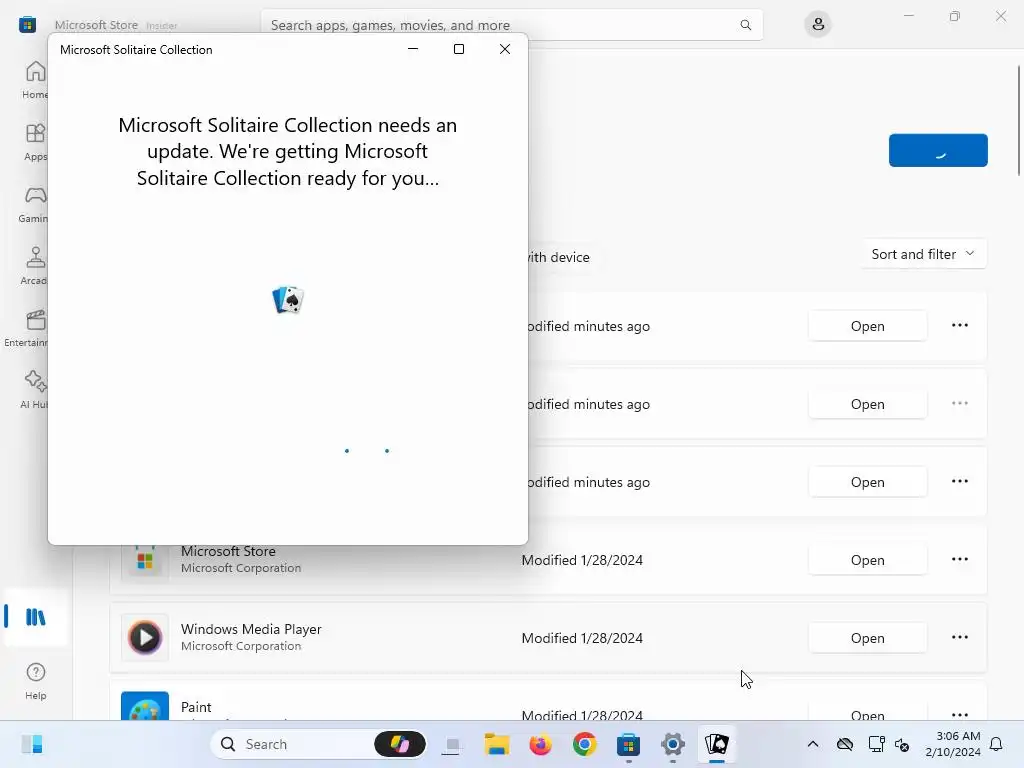Minimize the Solitaire Collection window

click(413, 49)
